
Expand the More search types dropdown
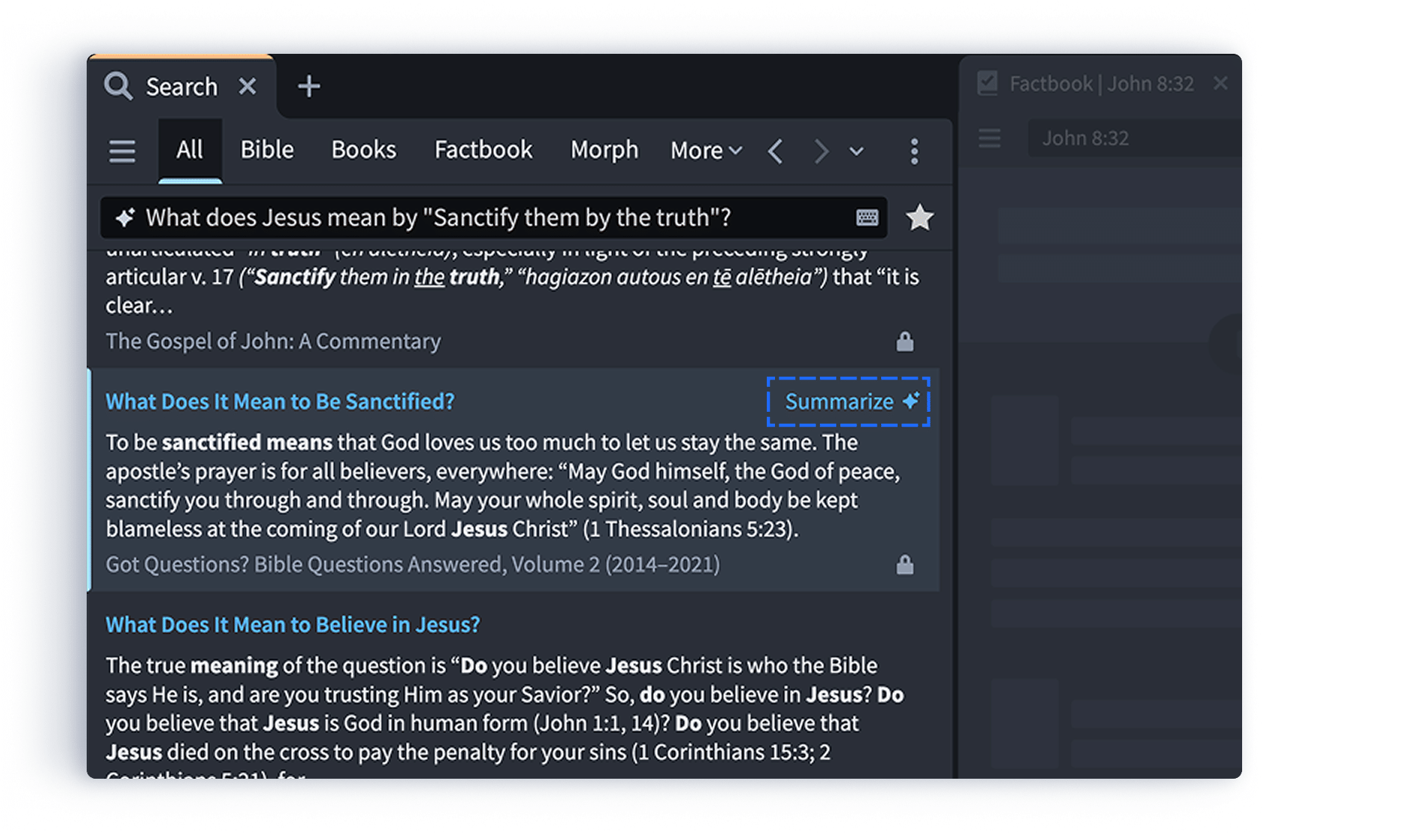tap(706, 150)
